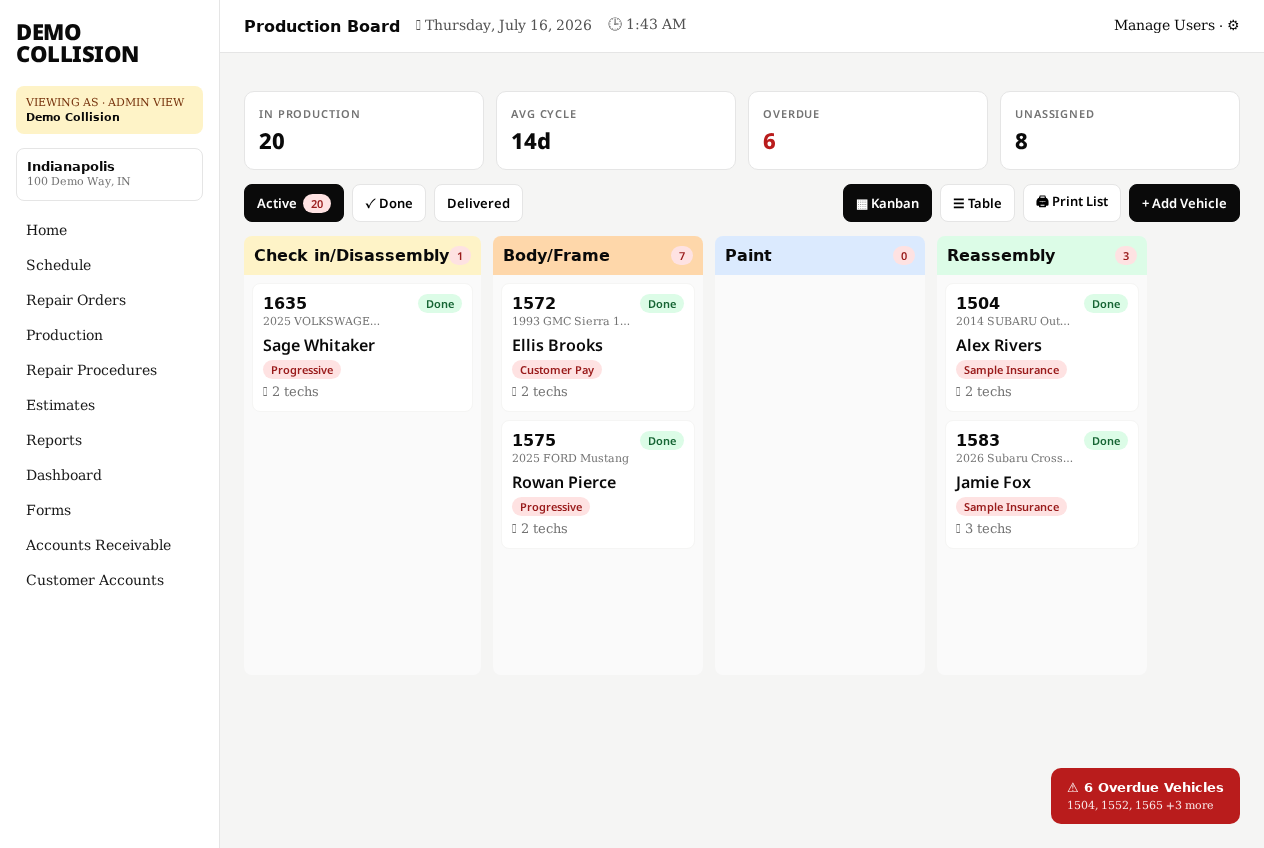1264x848 pixels.
Task: Click Customer Pay tag on Ellis Brooks card
Action: [557, 370]
